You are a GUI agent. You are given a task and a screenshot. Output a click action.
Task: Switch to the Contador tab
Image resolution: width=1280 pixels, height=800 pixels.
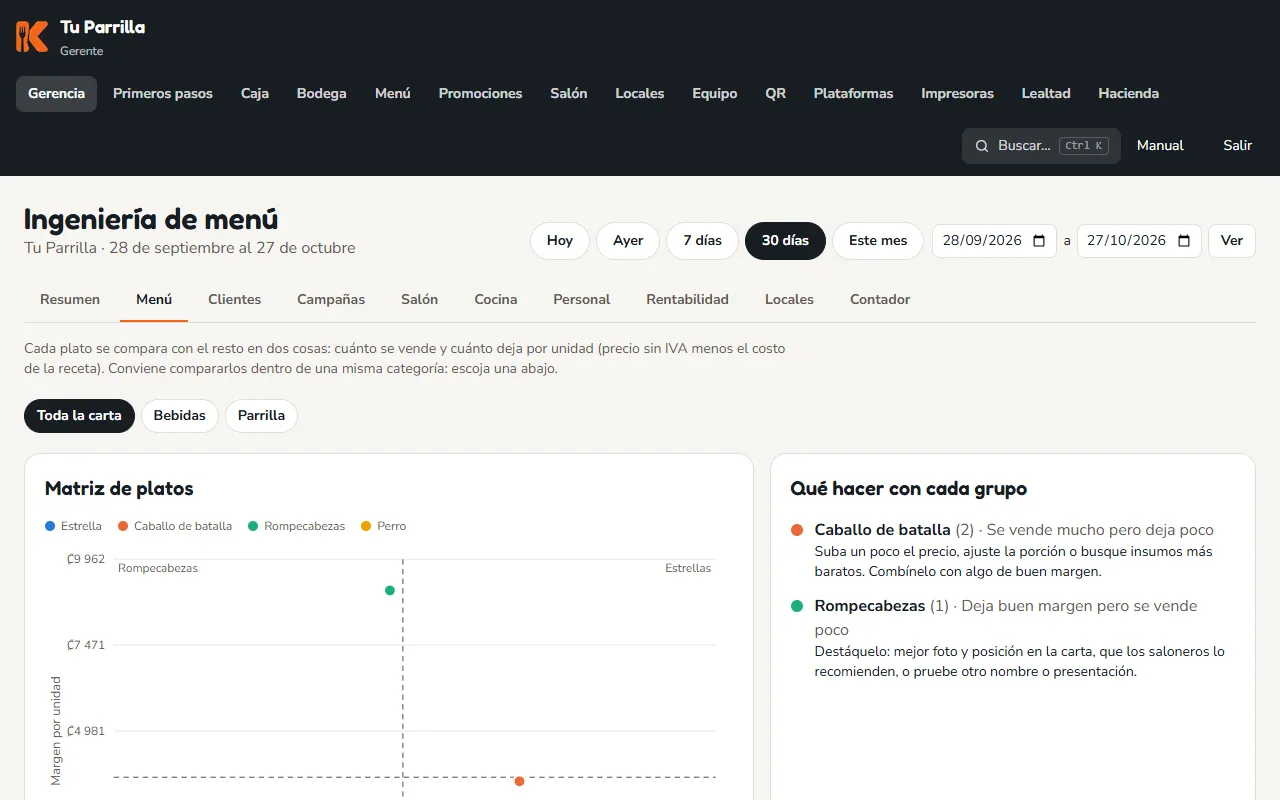[880, 300]
